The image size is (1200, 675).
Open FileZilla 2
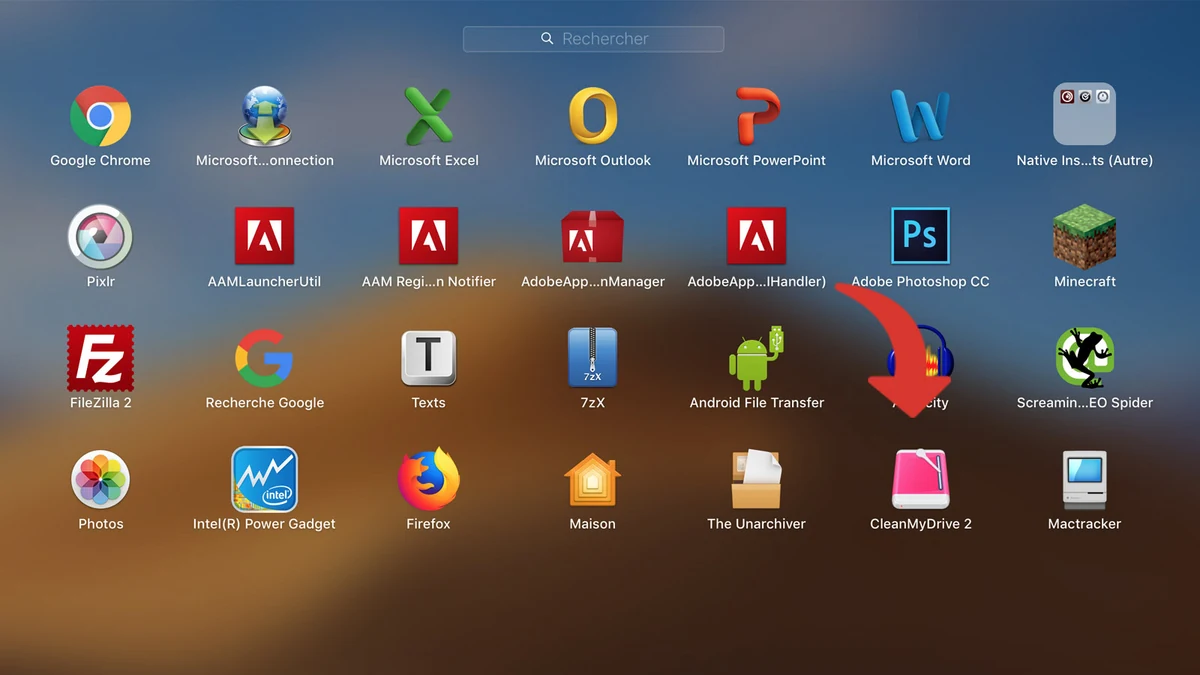100,357
